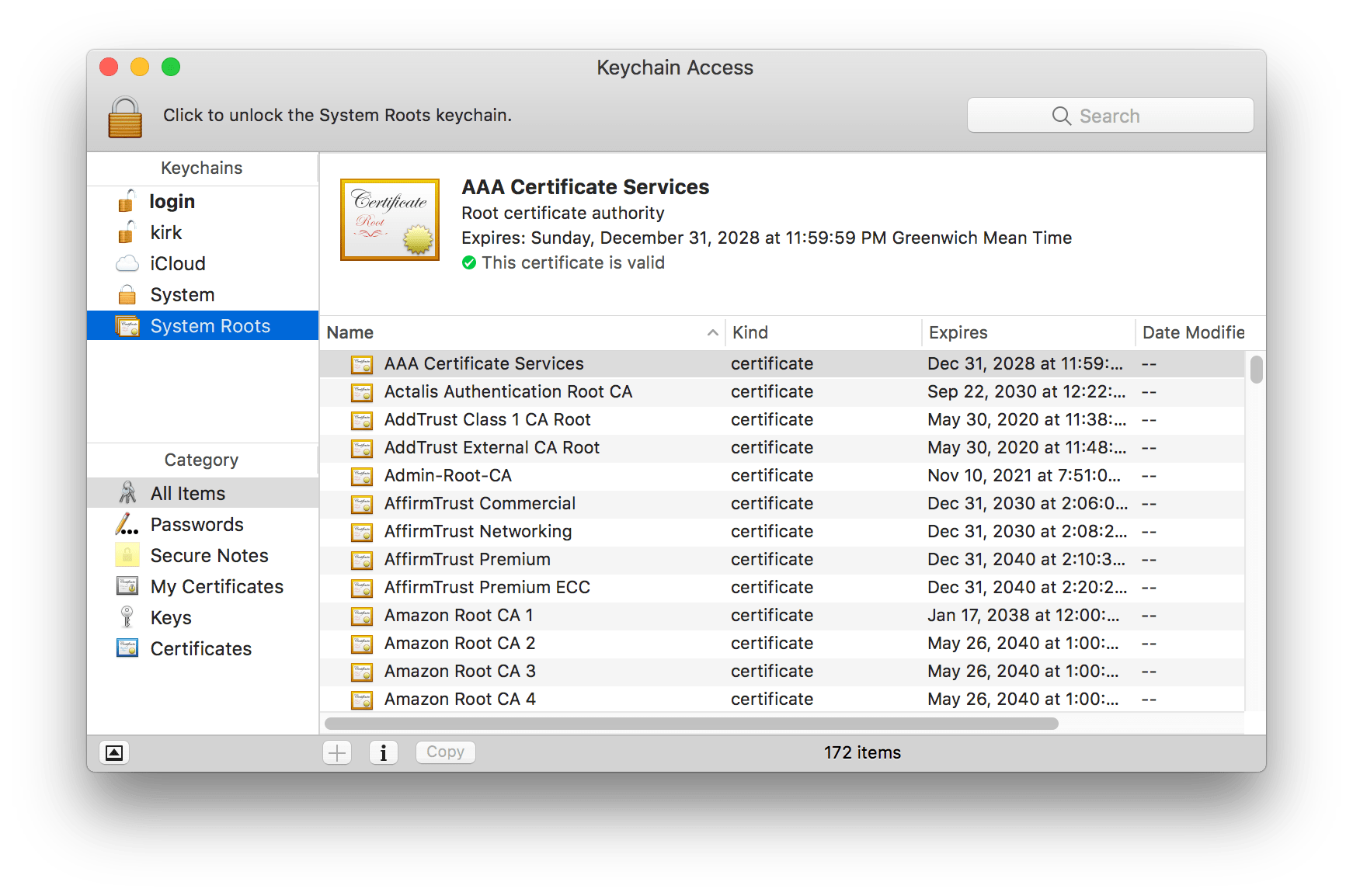Click the Actalis Authentication Root CA certificate icon
The height and width of the screenshot is (896, 1353).
[x=362, y=392]
